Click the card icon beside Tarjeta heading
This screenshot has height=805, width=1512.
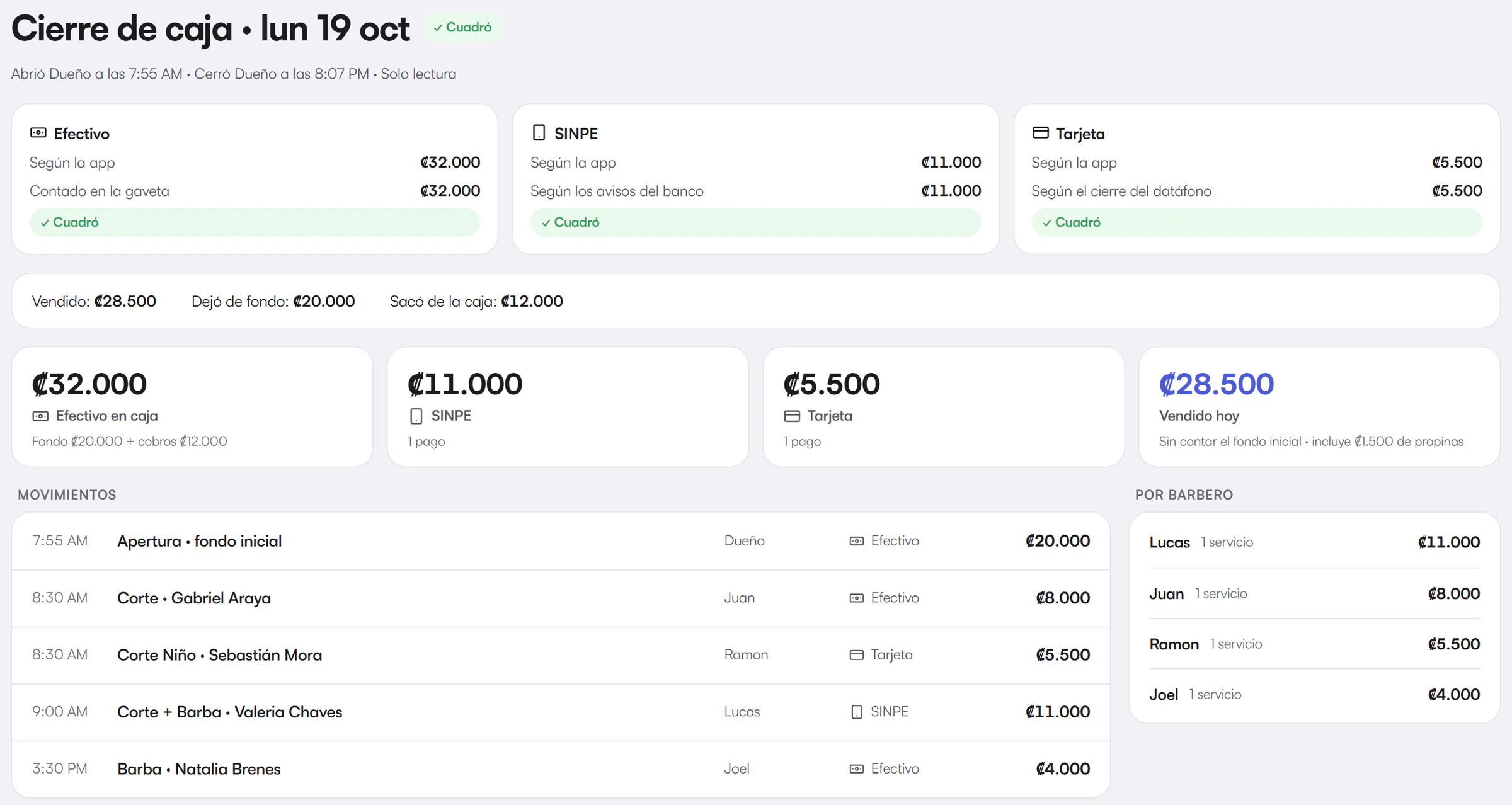tap(1041, 133)
